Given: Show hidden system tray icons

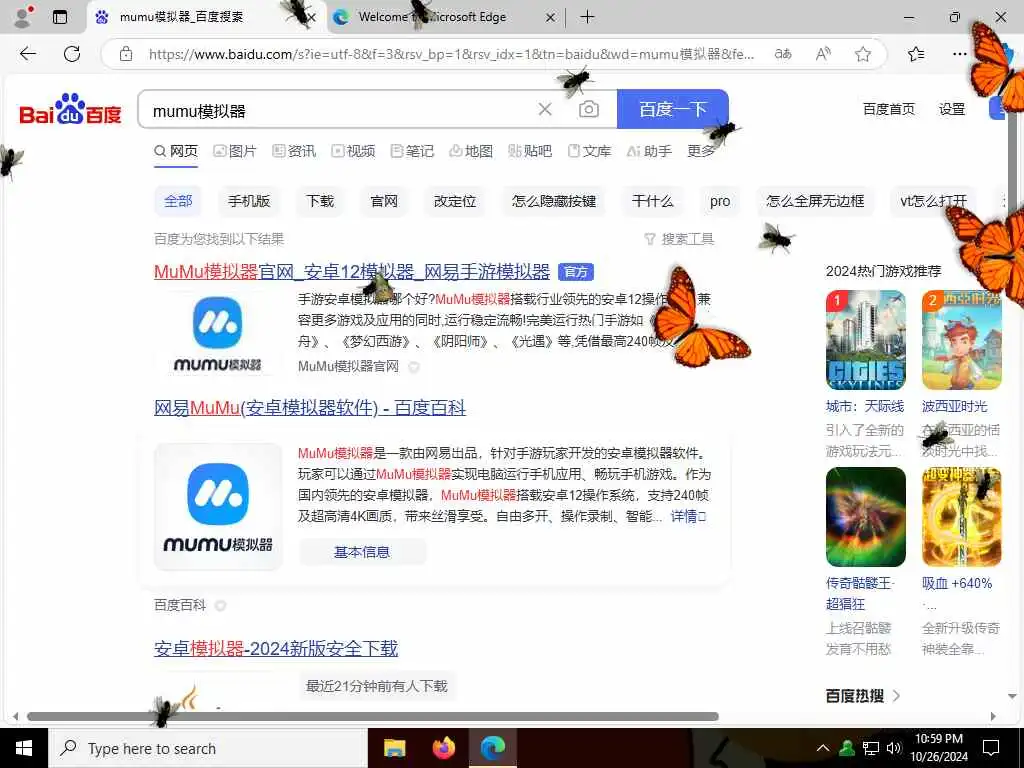Looking at the screenshot, I should point(823,748).
